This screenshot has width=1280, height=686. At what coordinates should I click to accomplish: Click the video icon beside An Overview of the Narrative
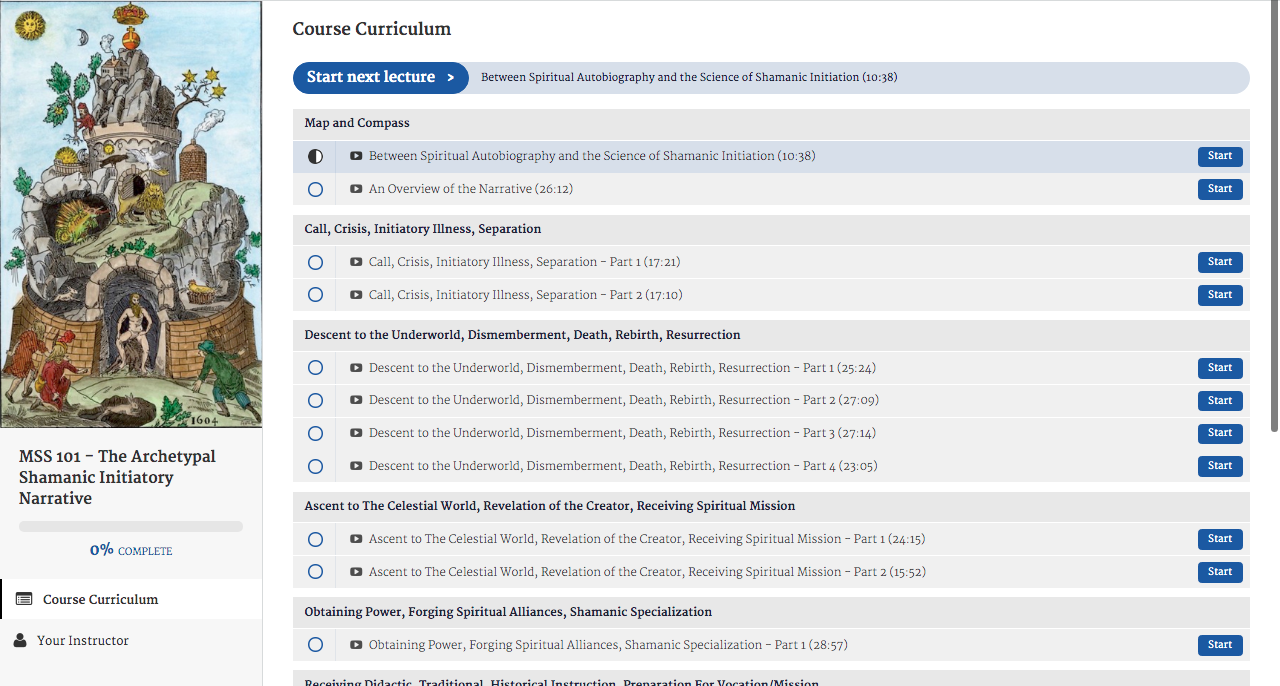356,189
